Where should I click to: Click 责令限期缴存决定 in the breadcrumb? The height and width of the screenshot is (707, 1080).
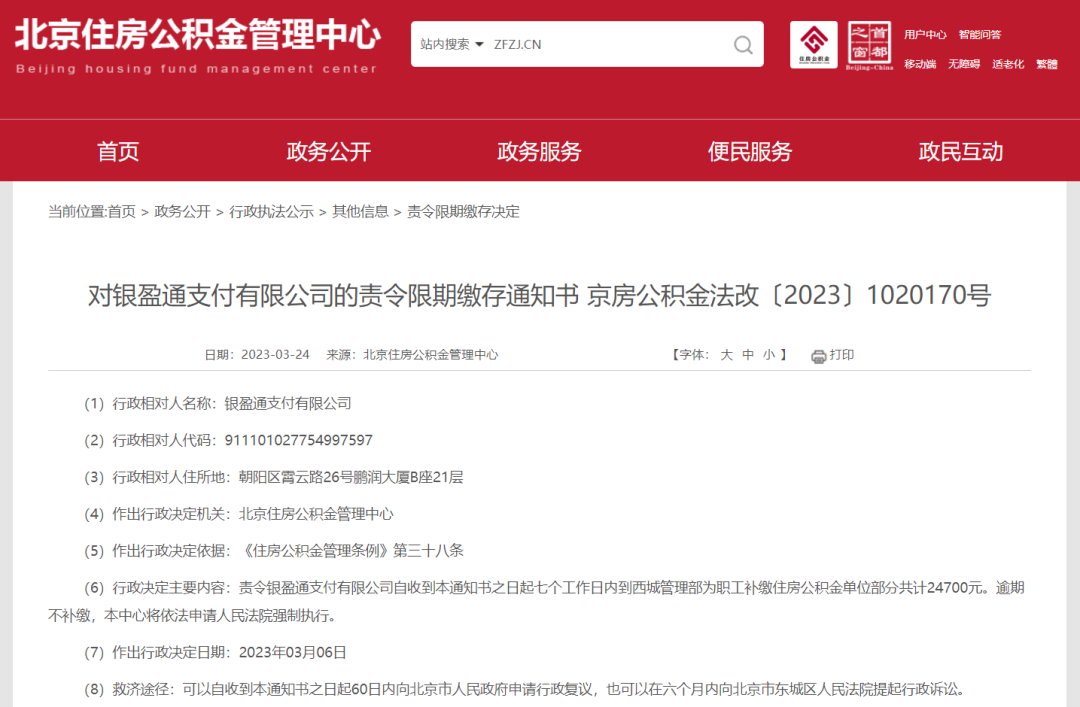(463, 212)
